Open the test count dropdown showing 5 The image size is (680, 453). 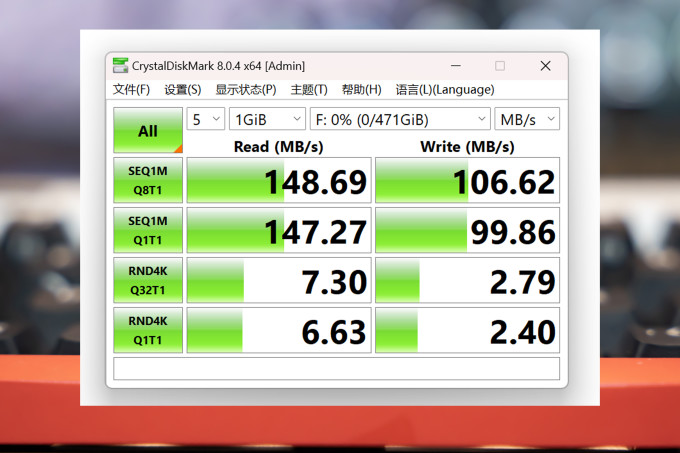pos(206,119)
